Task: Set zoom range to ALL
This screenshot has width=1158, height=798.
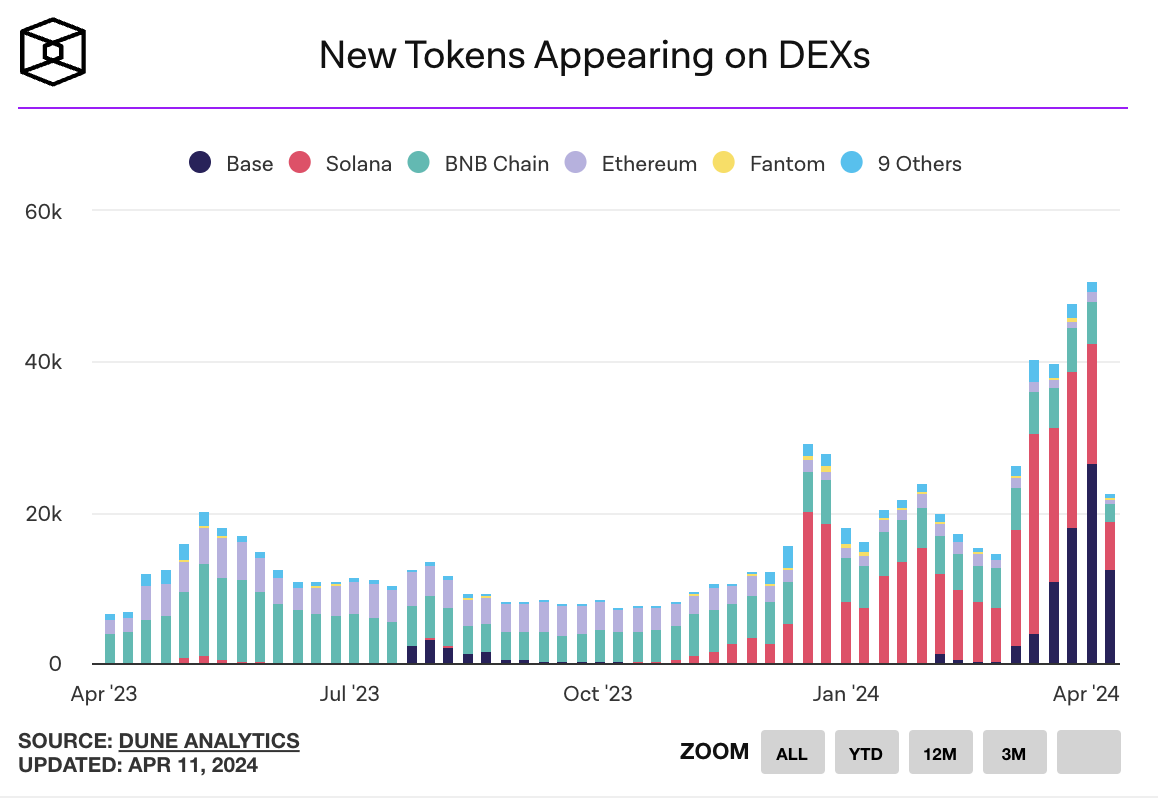Action: [x=791, y=752]
